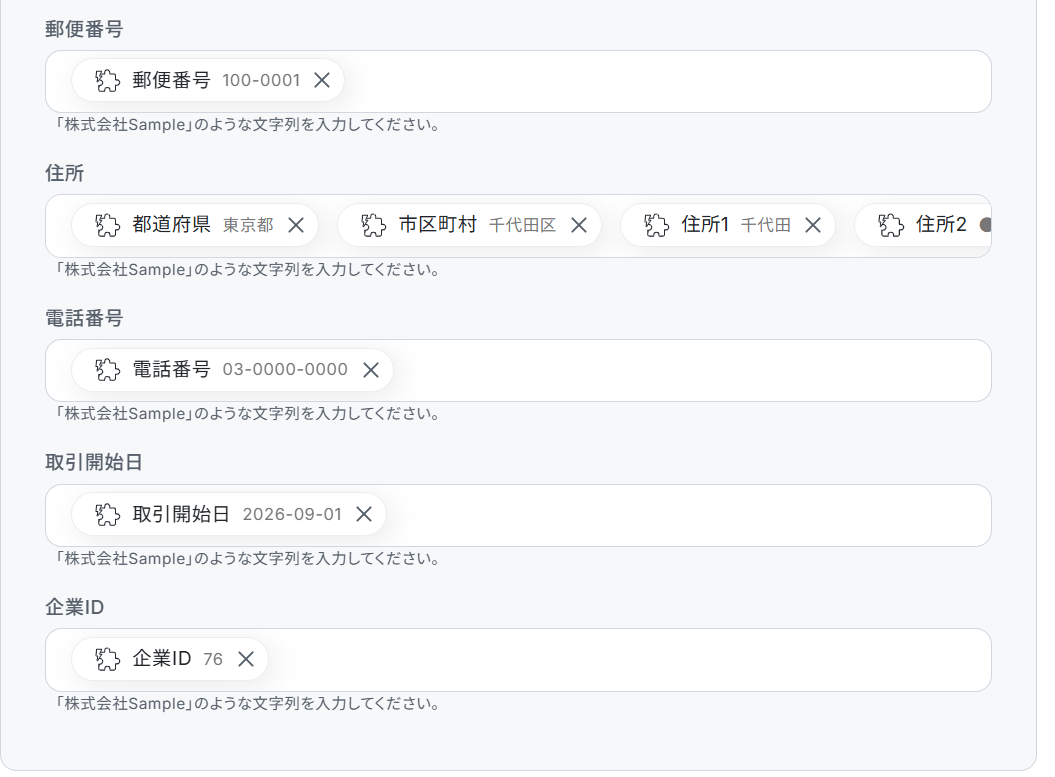
Task: Click the puzzle icon on 都道府県 chip
Action: click(107, 225)
